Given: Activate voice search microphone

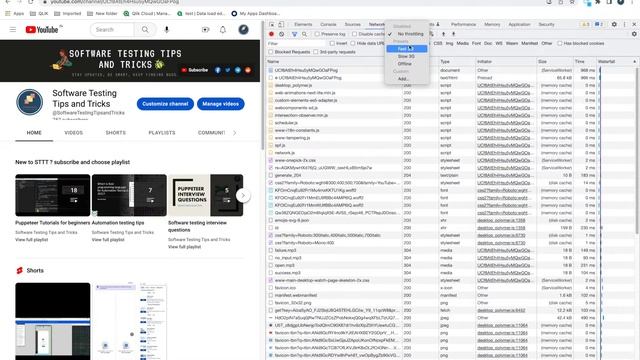Looking at the screenshot, I should pyautogui.click(x=167, y=30).
